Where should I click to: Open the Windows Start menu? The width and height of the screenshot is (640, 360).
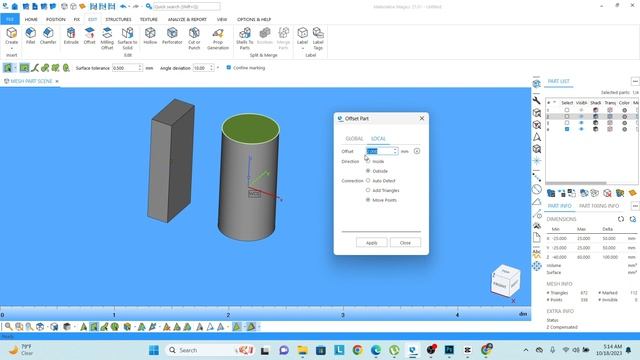coord(153,350)
